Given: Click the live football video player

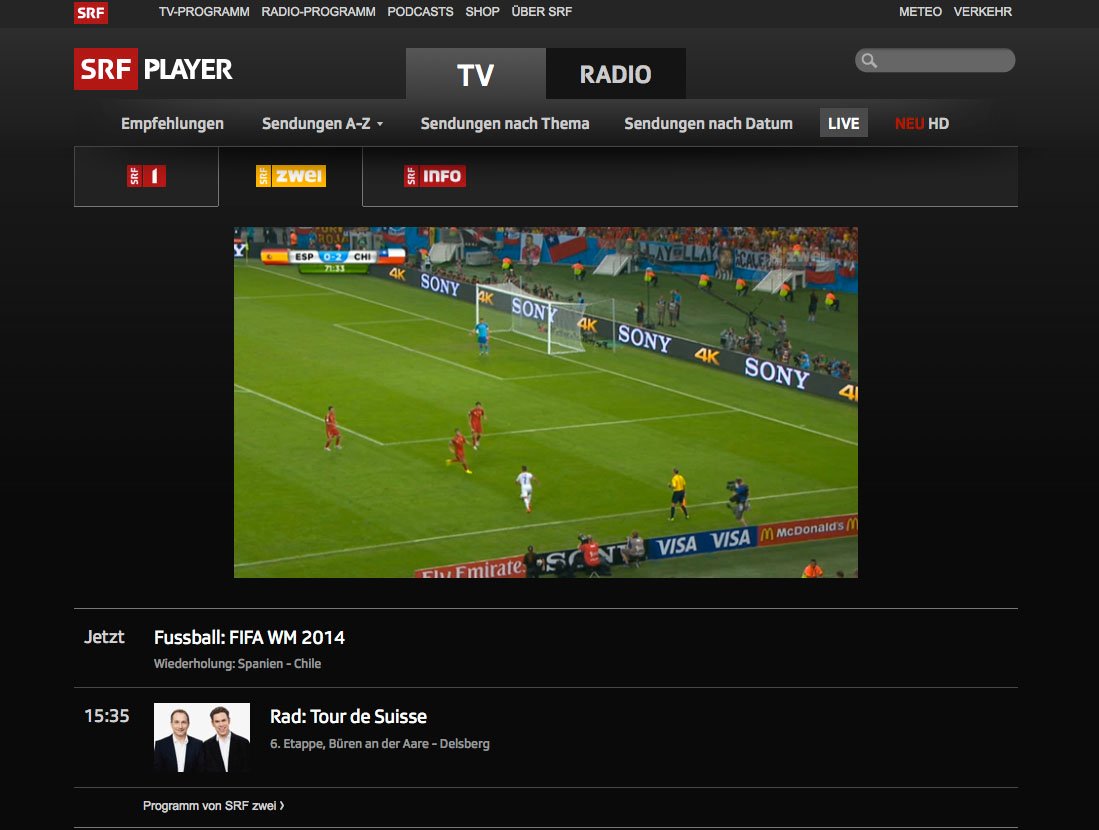Looking at the screenshot, I should (x=545, y=402).
